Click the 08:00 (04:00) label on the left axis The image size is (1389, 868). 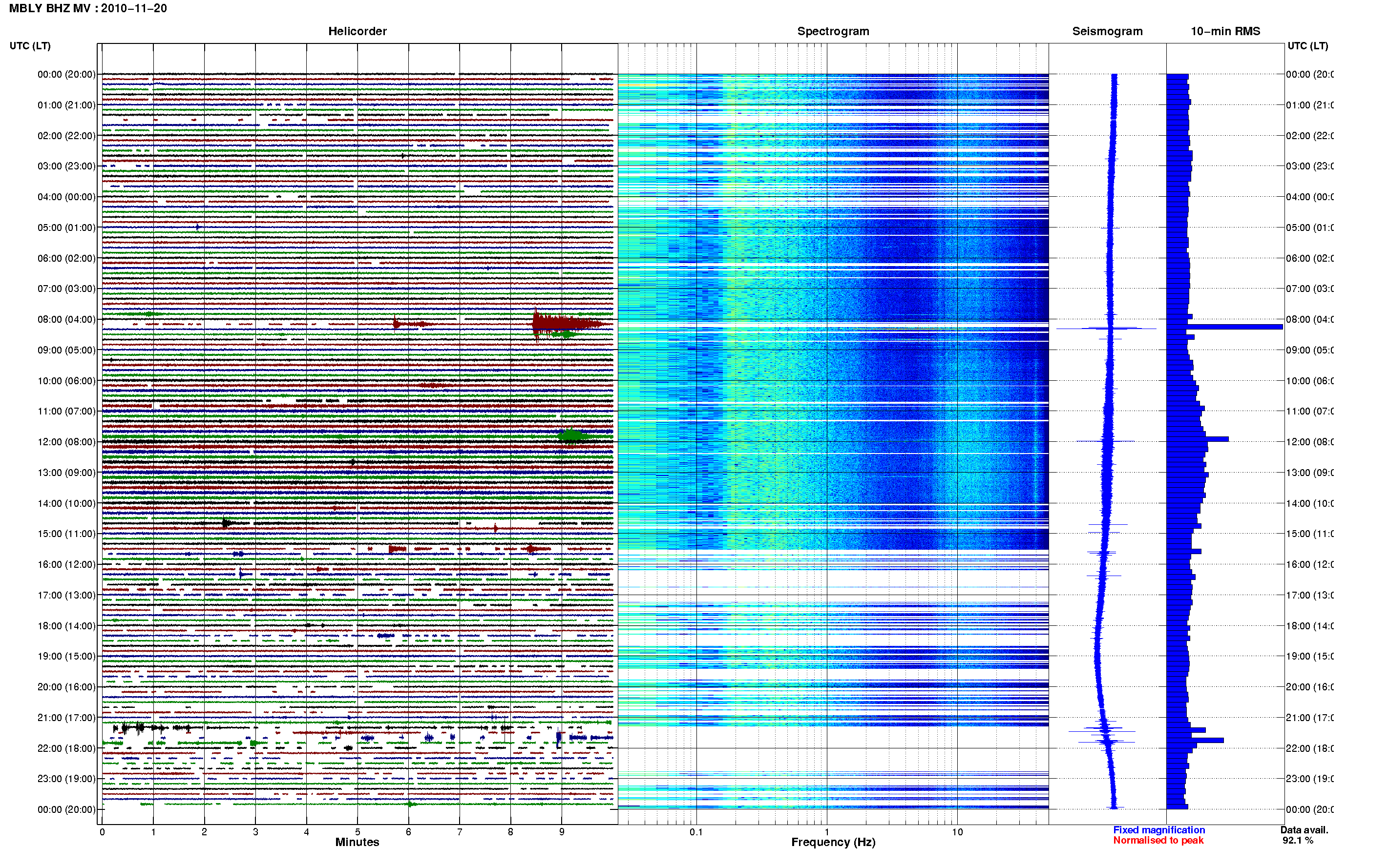66,319
